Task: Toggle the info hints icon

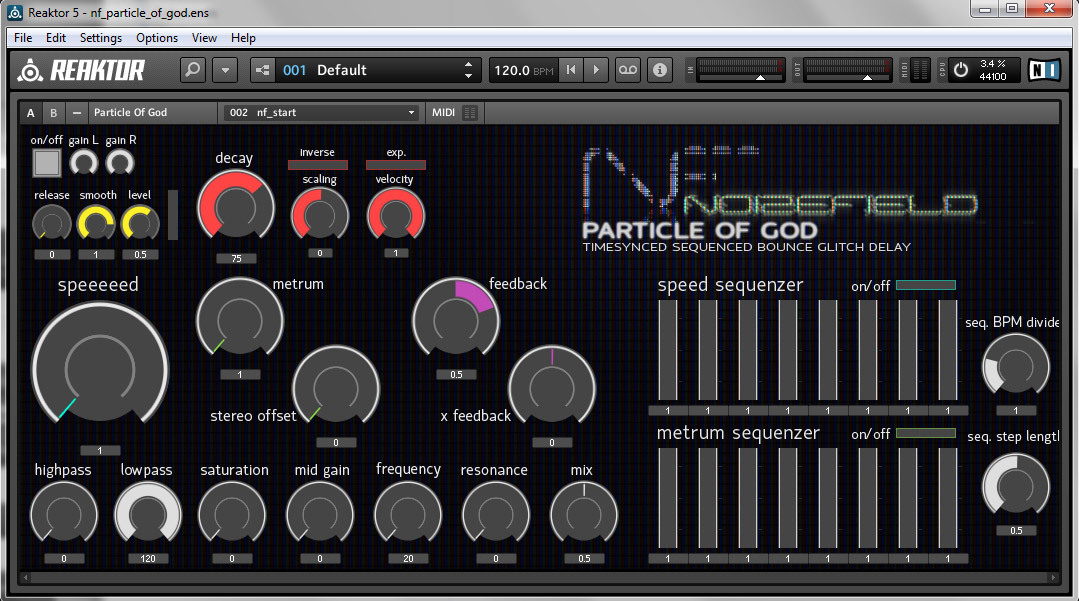Action: pos(659,70)
